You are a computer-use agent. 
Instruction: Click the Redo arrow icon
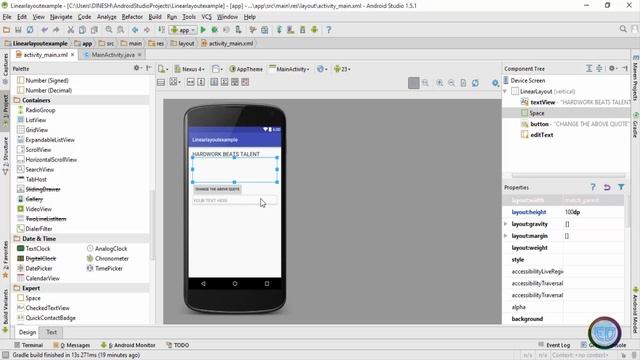56,30
